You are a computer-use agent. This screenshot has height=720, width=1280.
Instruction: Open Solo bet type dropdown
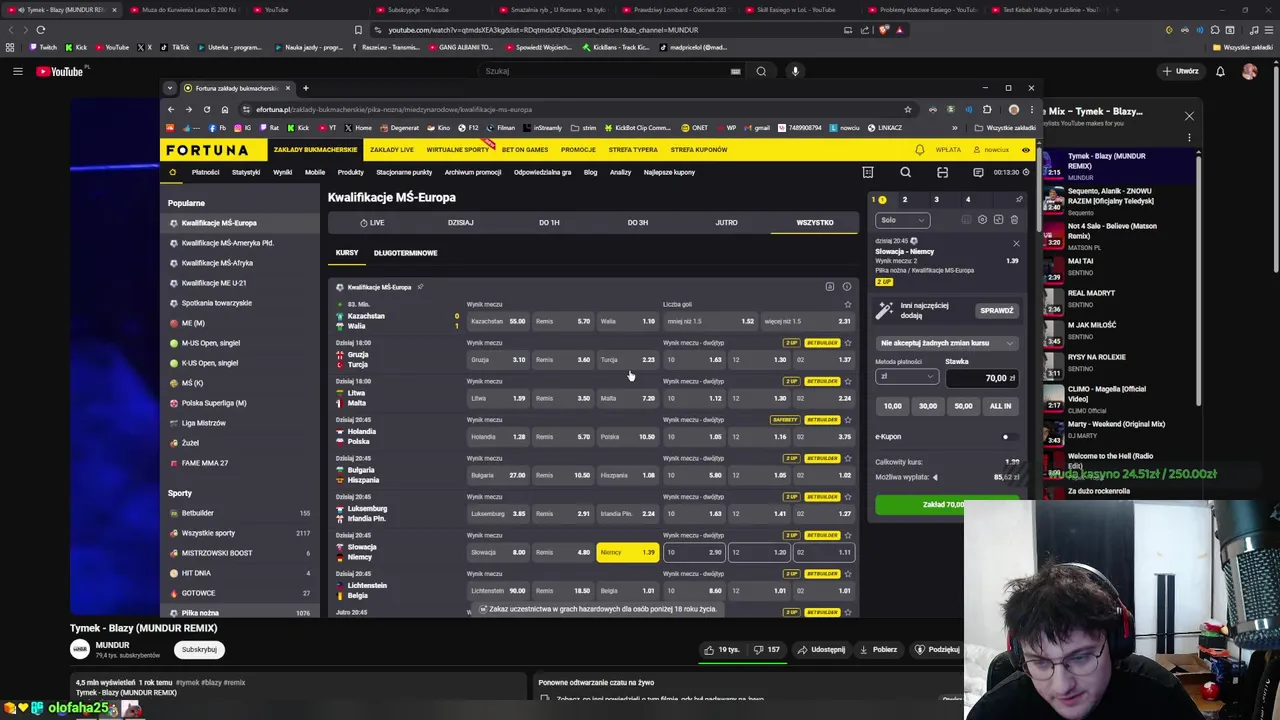[902, 220]
